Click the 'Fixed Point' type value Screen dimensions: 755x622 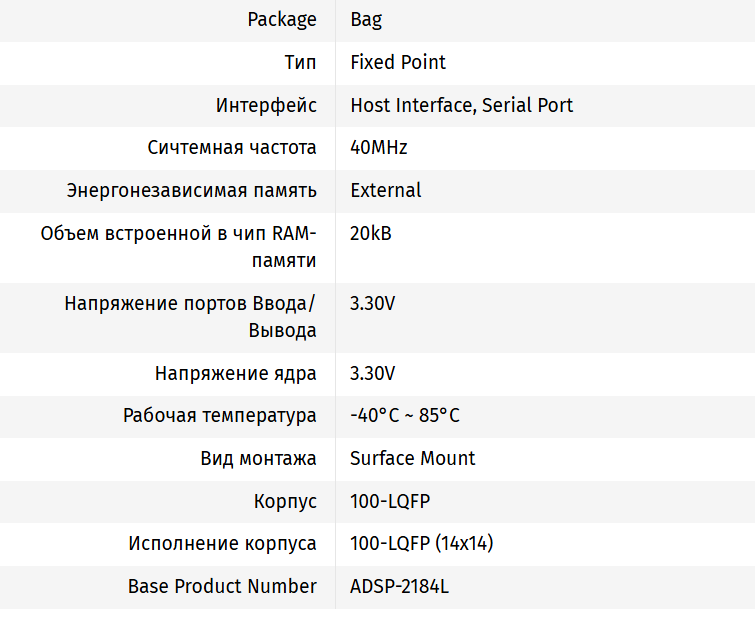pyautogui.click(x=398, y=62)
